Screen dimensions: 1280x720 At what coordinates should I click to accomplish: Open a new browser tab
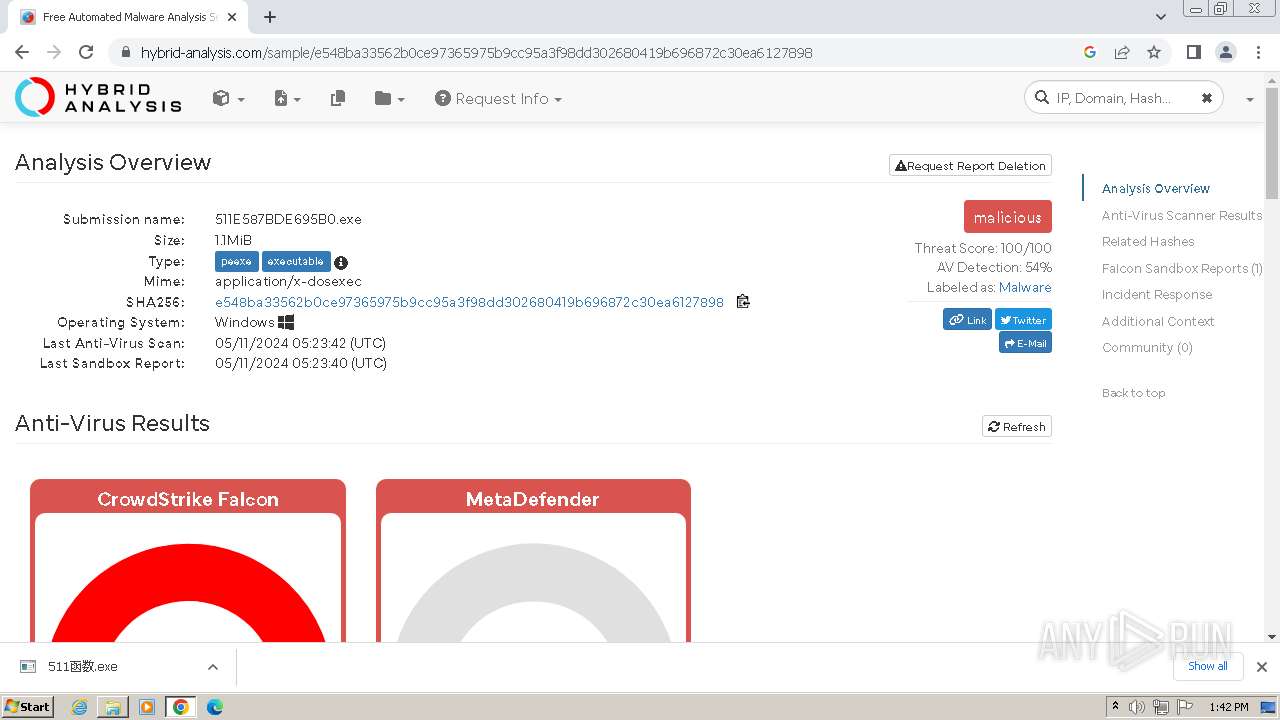coord(270,17)
